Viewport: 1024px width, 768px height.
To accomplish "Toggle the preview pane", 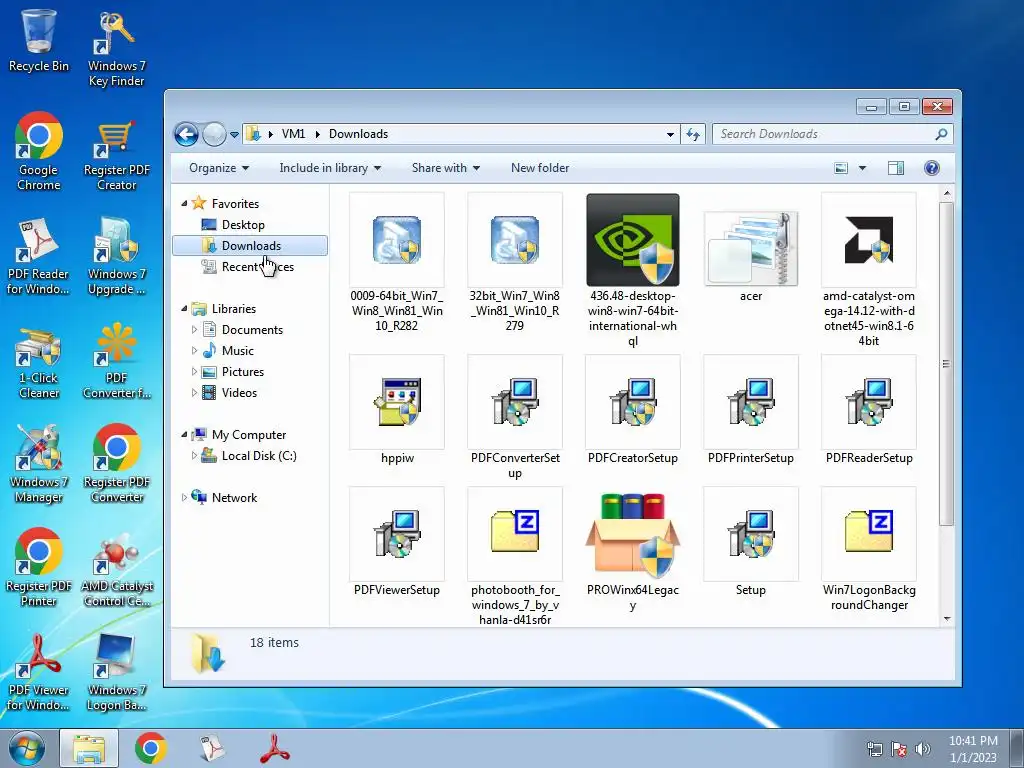I will click(x=896, y=168).
